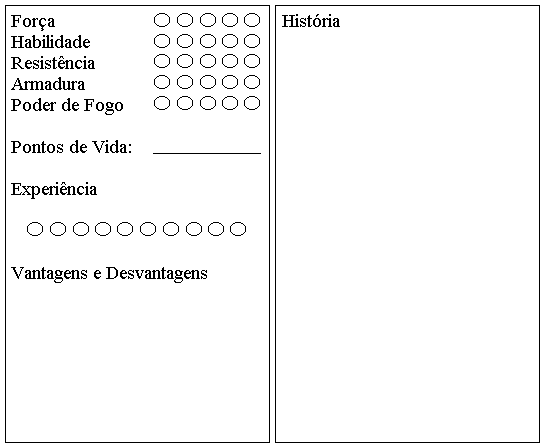Fill the first Força circle
Image resolution: width=545 pixels, height=448 pixels.
point(162,20)
